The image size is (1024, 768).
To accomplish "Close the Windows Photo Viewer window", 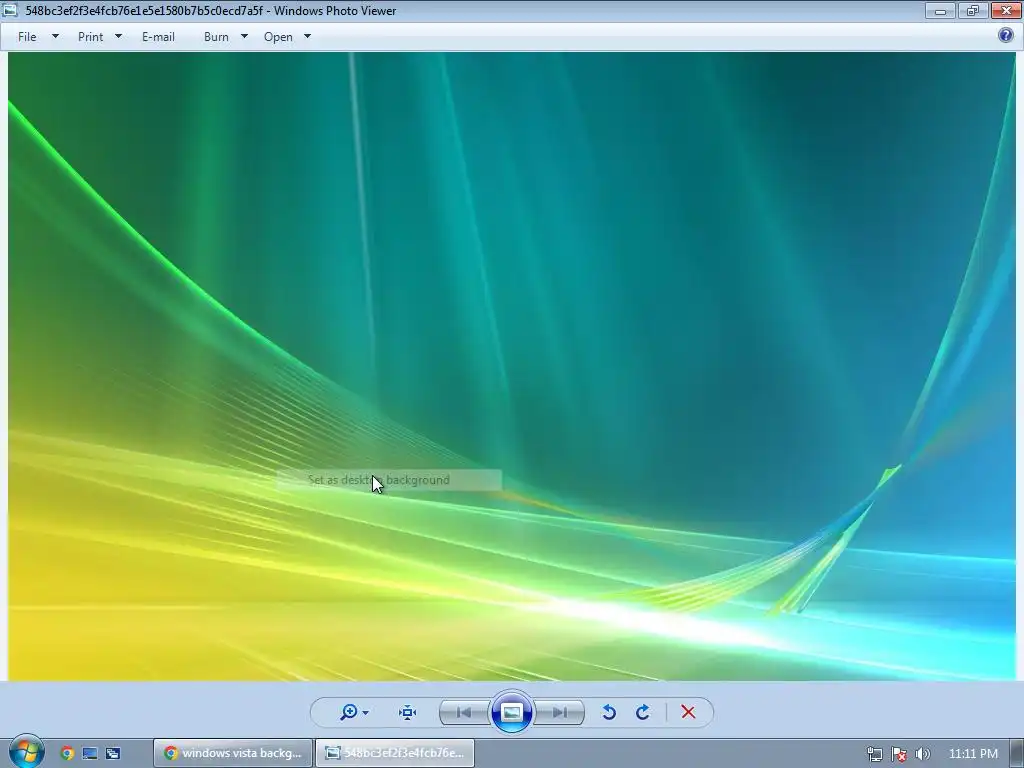I will point(1006,10).
